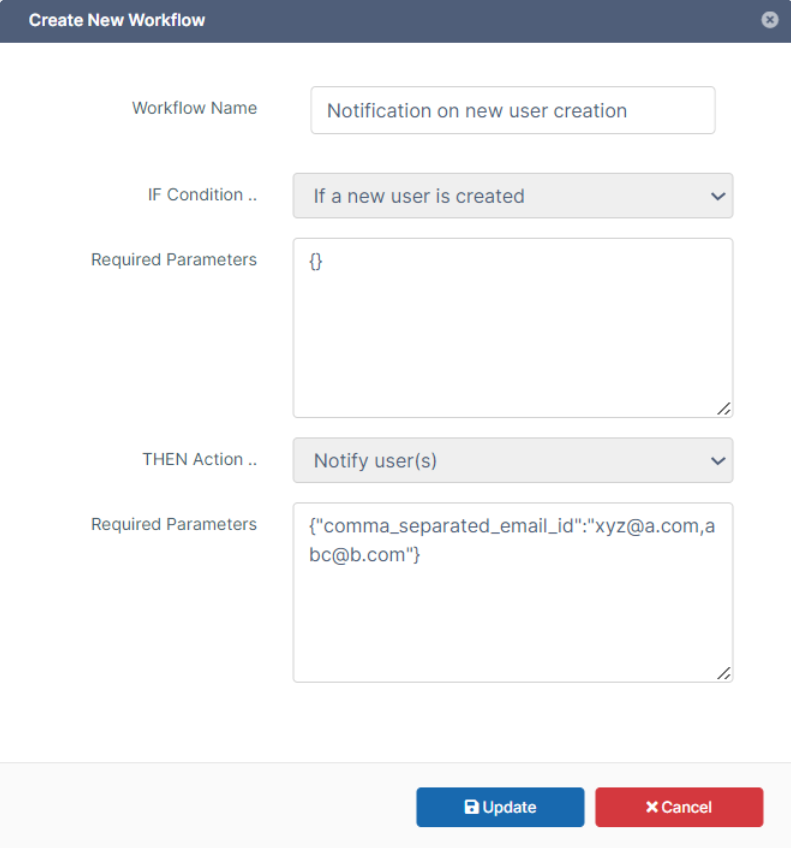The height and width of the screenshot is (848, 791).
Task: Click the textarea containing email addresses
Action: click(x=512, y=592)
